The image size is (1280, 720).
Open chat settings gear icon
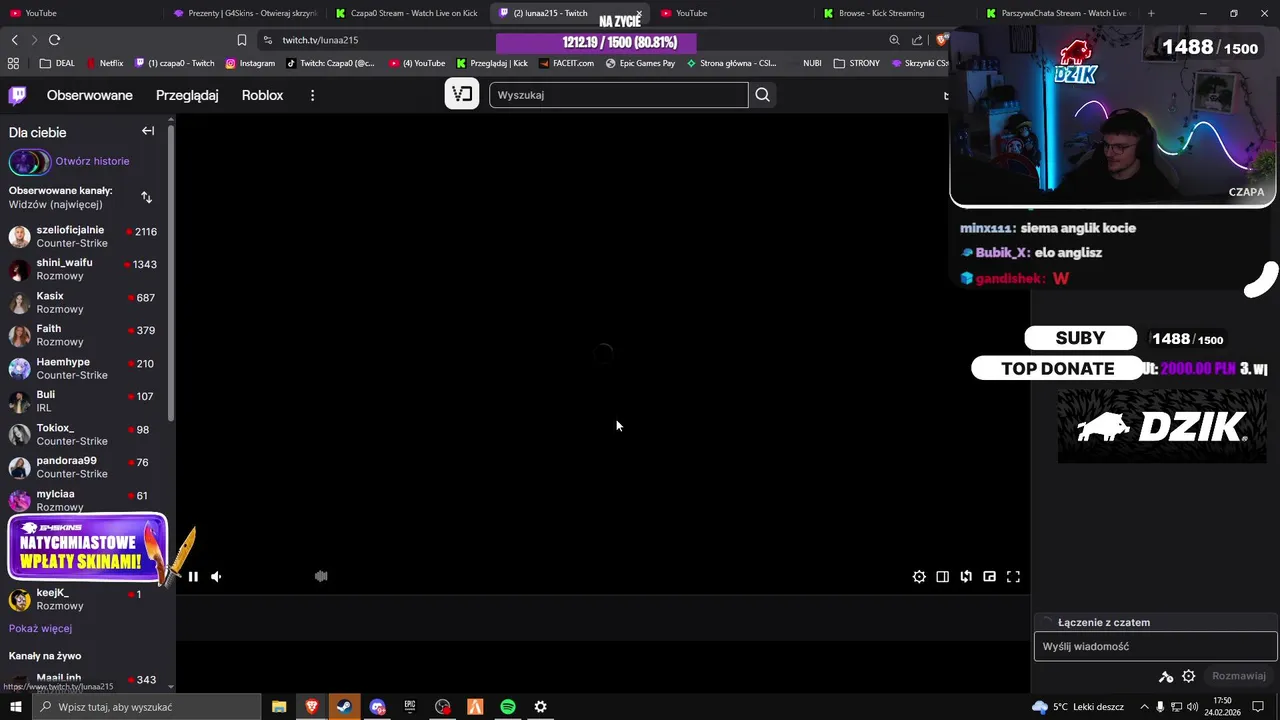1189,677
